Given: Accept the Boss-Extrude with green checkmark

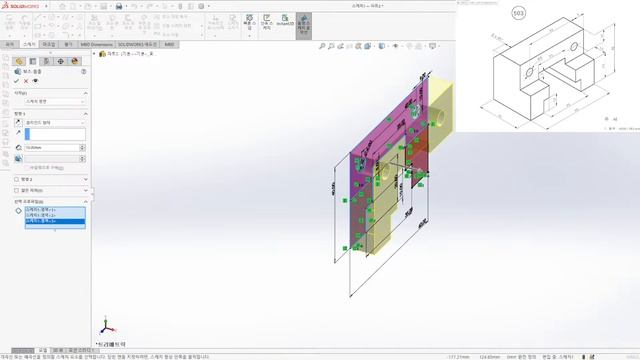Looking at the screenshot, I should pos(16,81).
